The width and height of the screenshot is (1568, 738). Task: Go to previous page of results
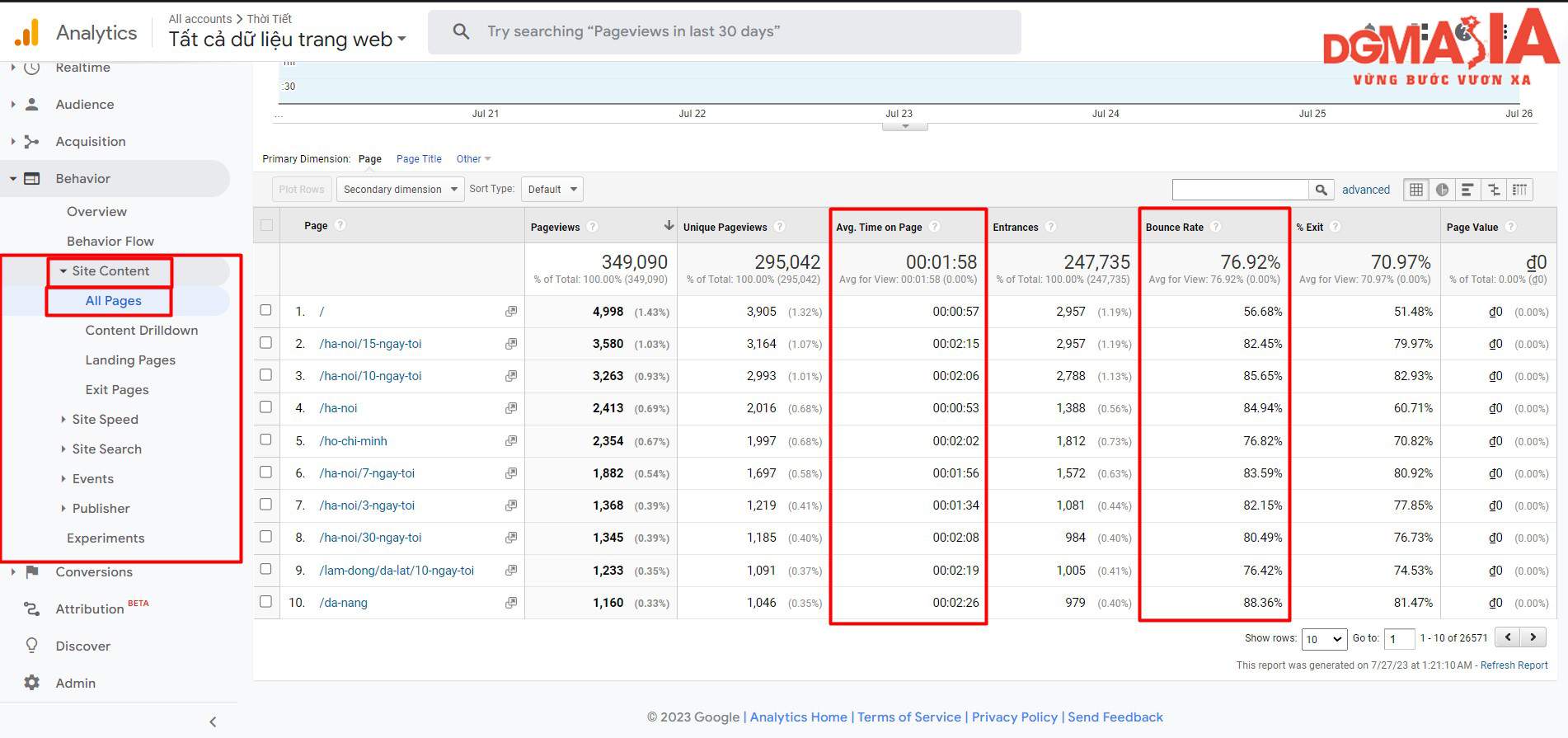coord(1509,637)
